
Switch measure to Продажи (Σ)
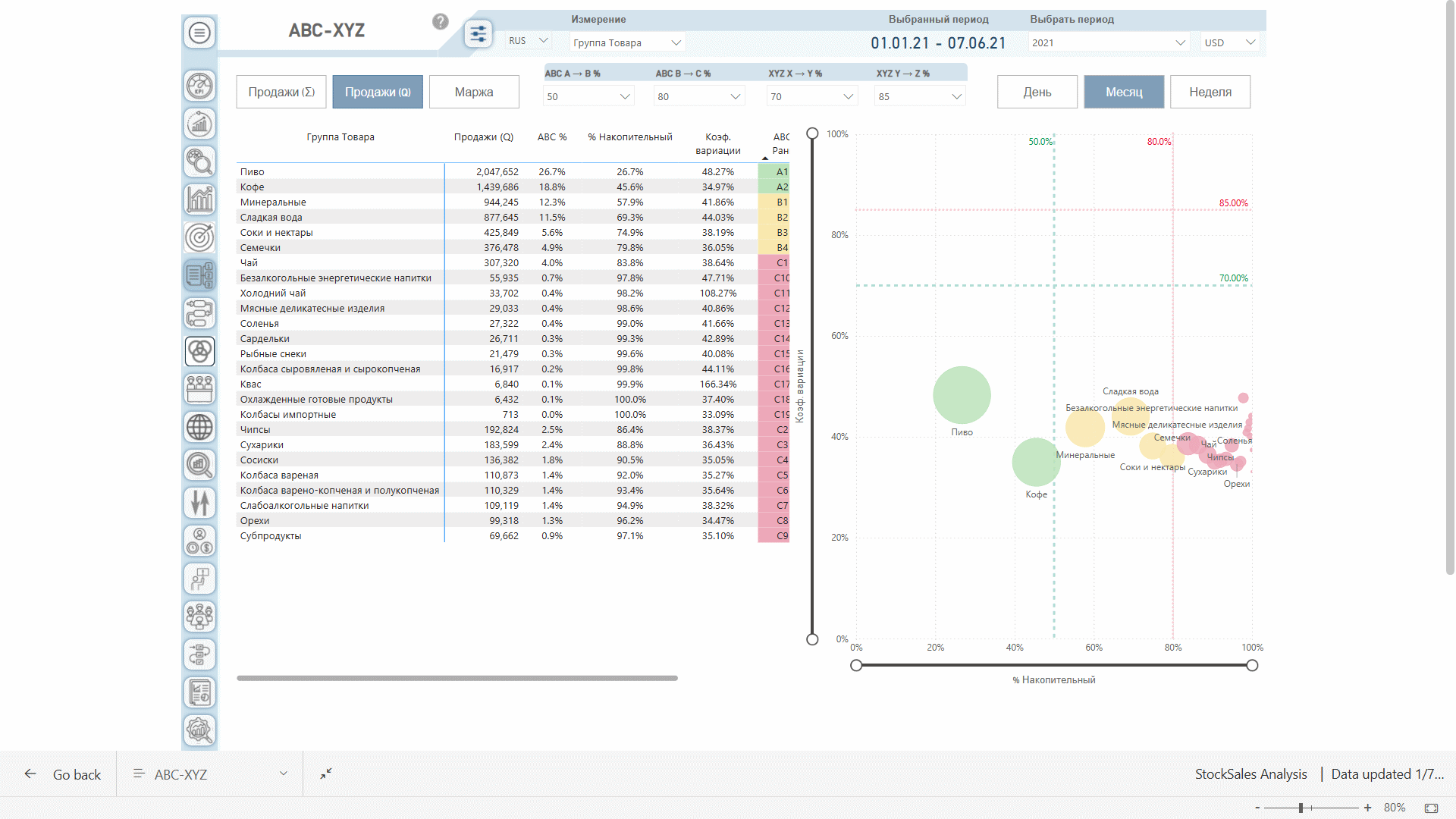(x=281, y=92)
